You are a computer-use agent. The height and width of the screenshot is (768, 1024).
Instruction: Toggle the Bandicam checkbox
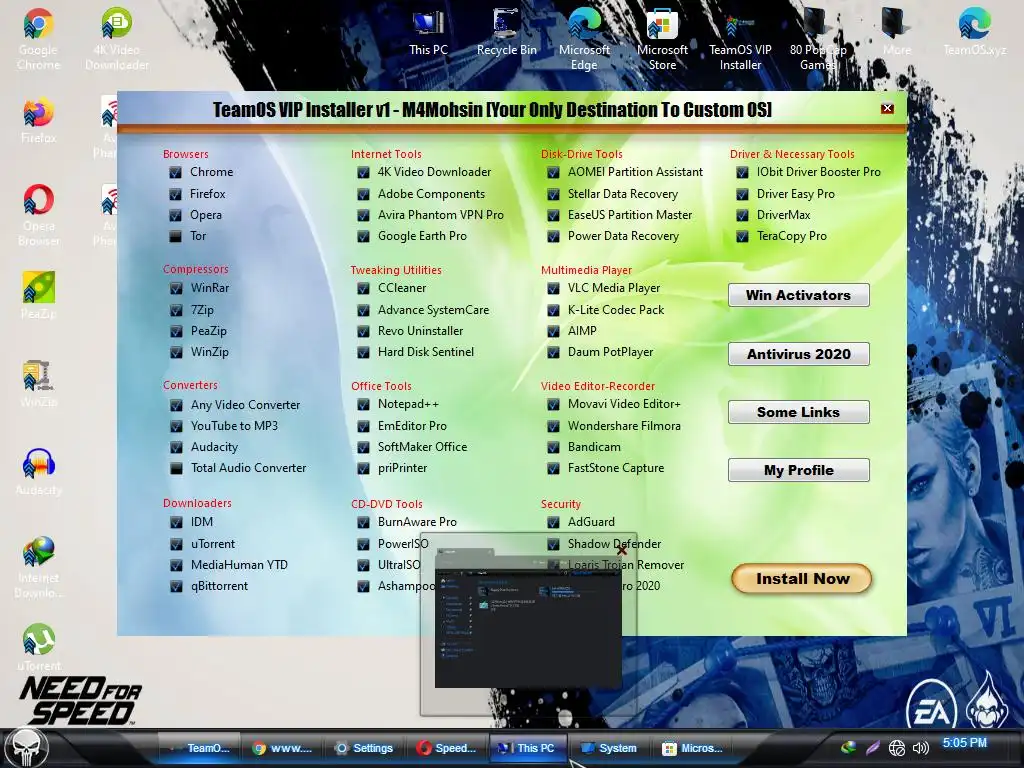(x=553, y=447)
